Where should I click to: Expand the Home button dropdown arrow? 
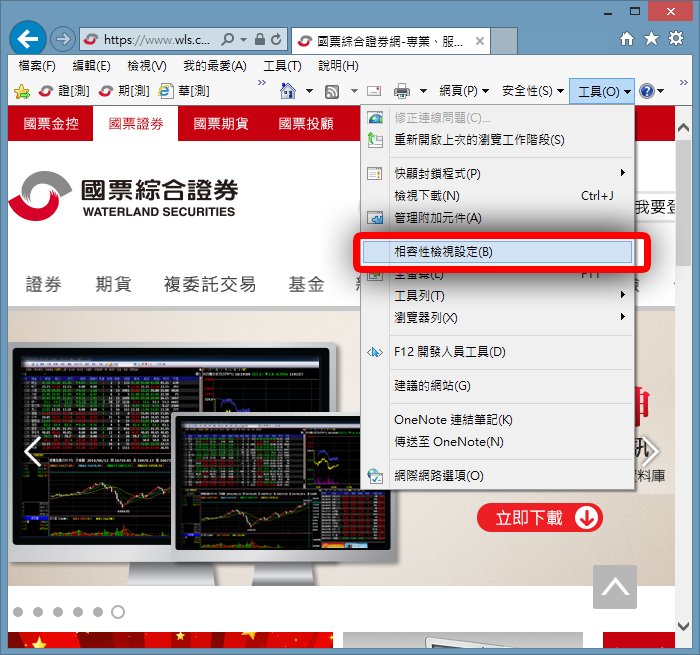309,92
